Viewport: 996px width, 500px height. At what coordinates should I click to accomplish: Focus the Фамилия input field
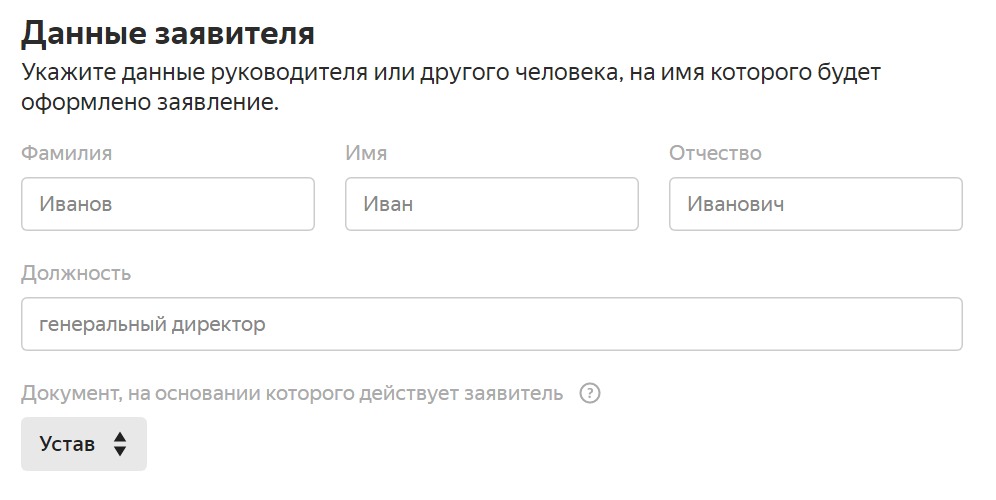tap(168, 204)
